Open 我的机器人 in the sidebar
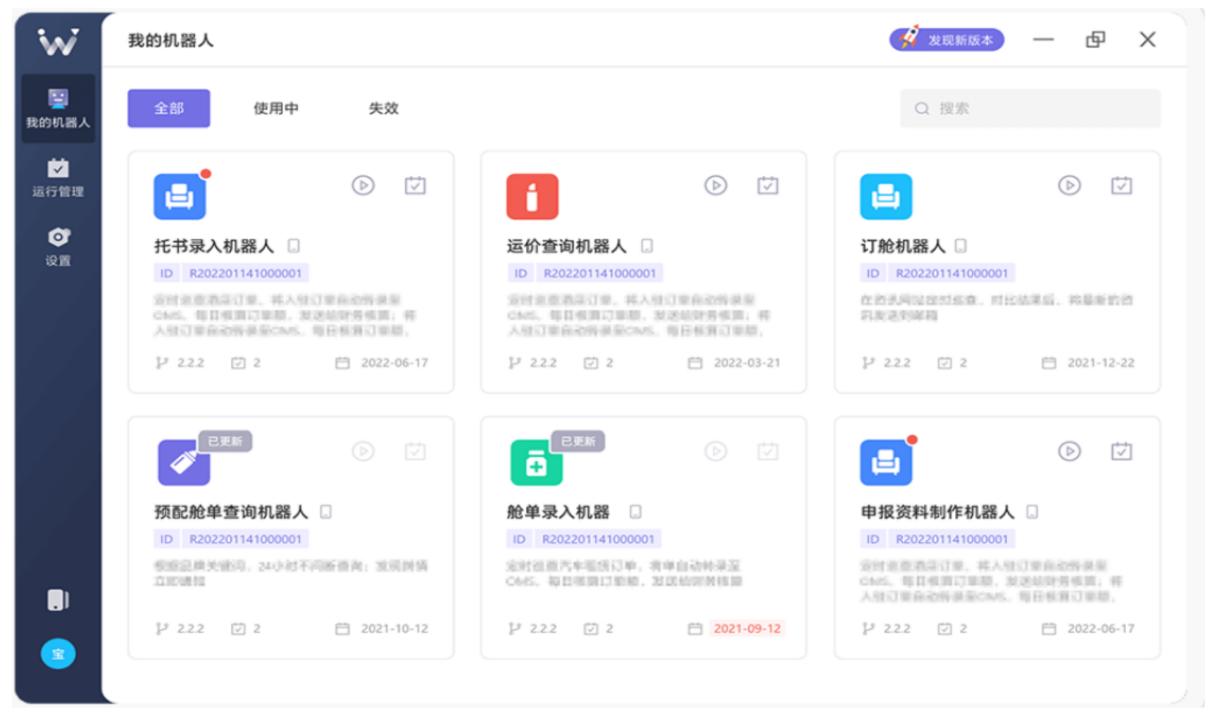Screen dimensions: 1210x719 (58, 108)
